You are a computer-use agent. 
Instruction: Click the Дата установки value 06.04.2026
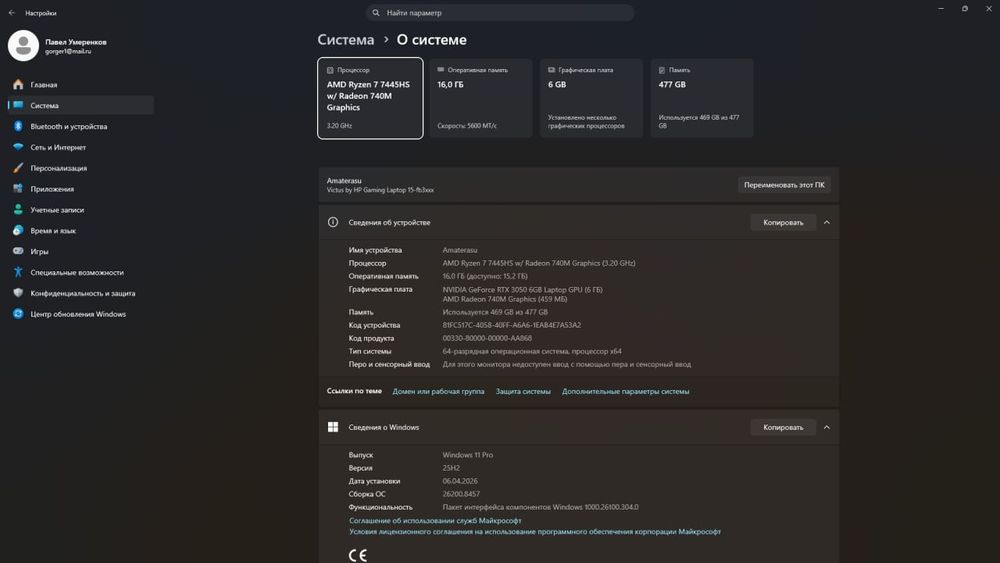pyautogui.click(x=460, y=481)
